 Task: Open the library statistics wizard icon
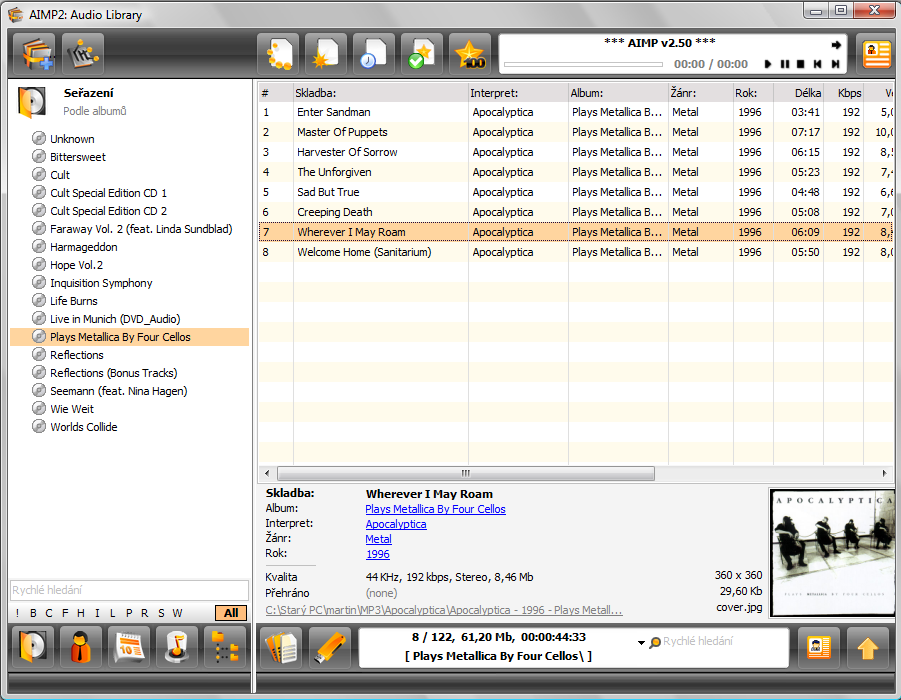[x=83, y=53]
